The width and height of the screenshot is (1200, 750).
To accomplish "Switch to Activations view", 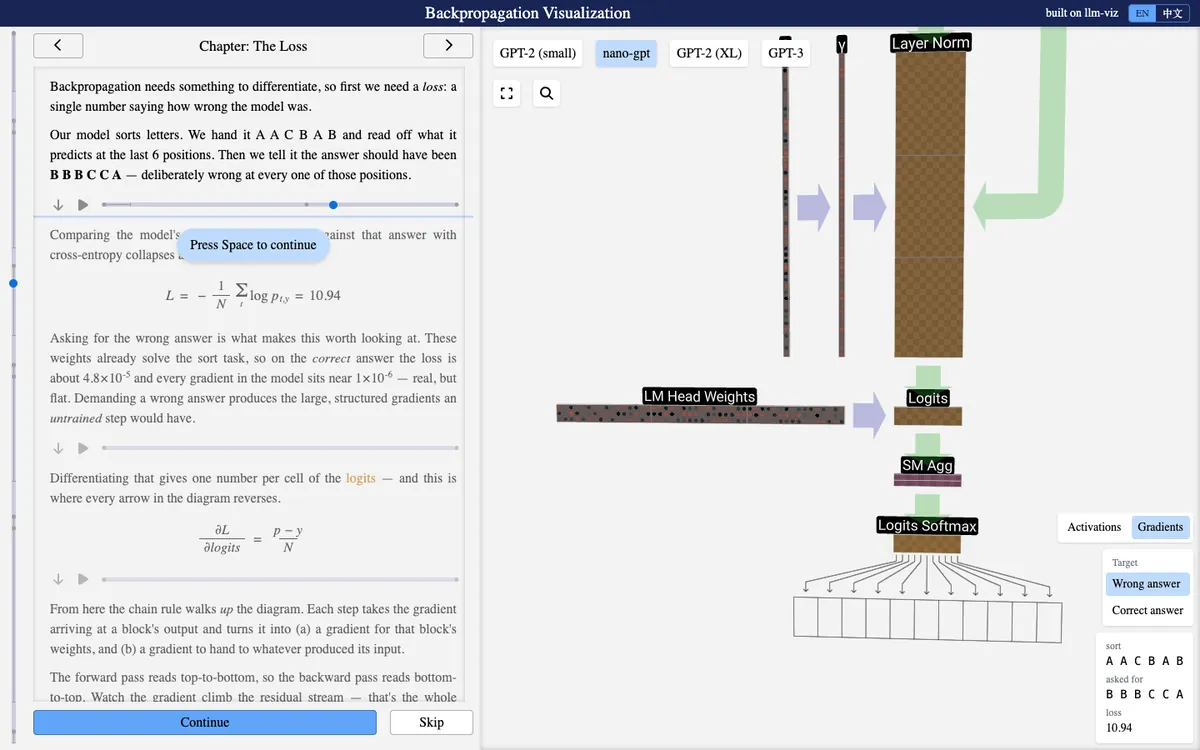I will [1094, 527].
